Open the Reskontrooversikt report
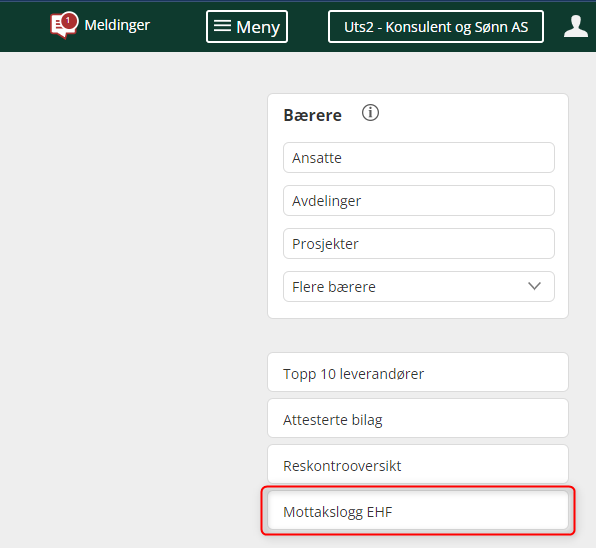Screen dimensions: 596x548 point(418,464)
